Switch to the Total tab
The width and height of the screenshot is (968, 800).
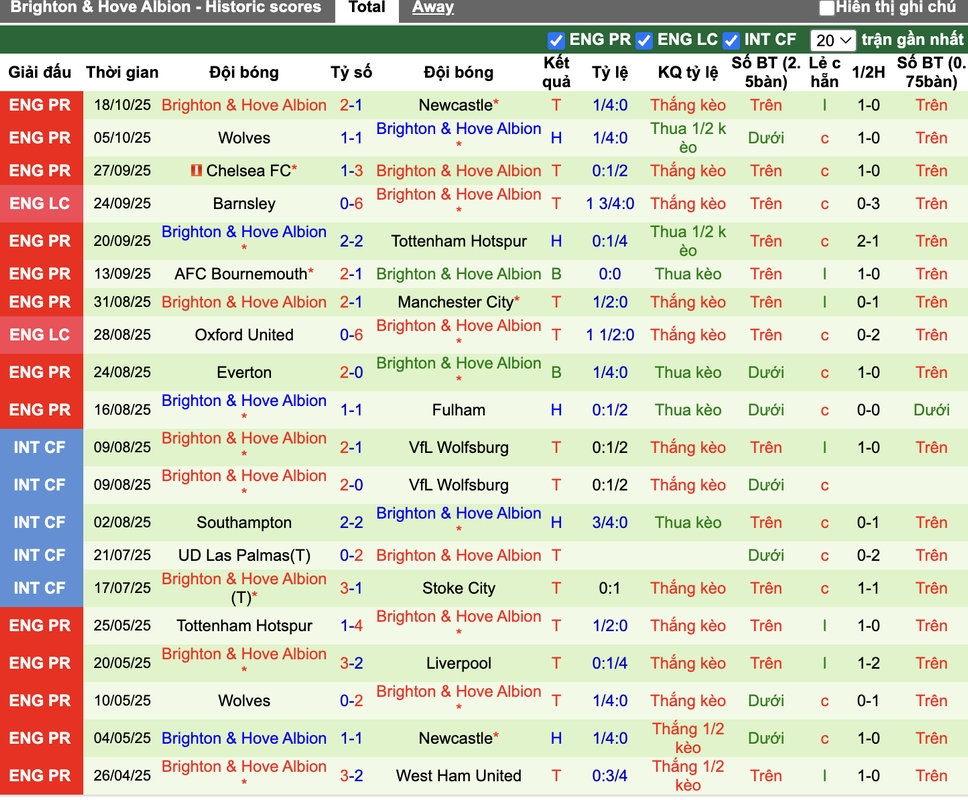point(367,8)
